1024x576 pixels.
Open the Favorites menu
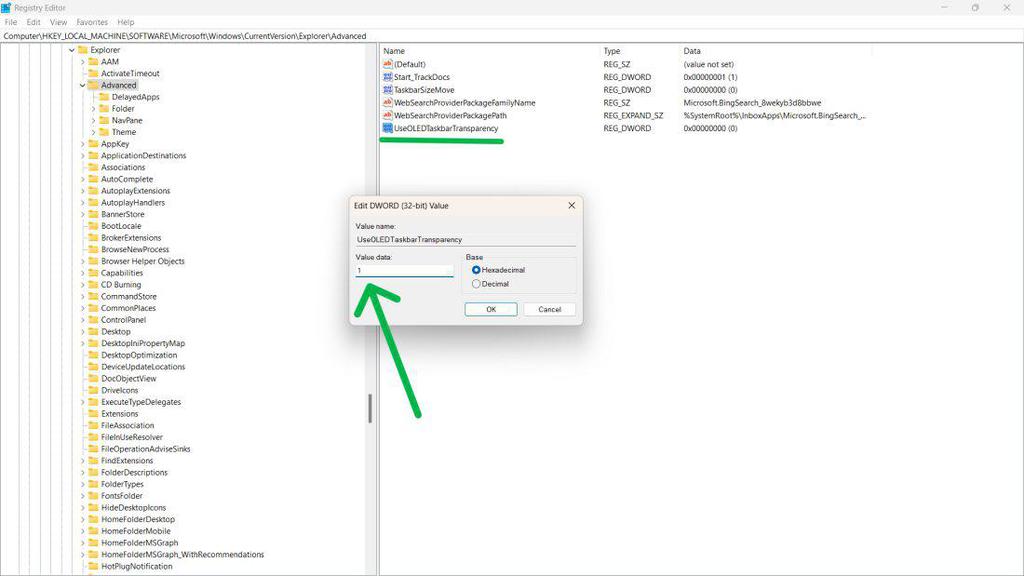(x=91, y=21)
